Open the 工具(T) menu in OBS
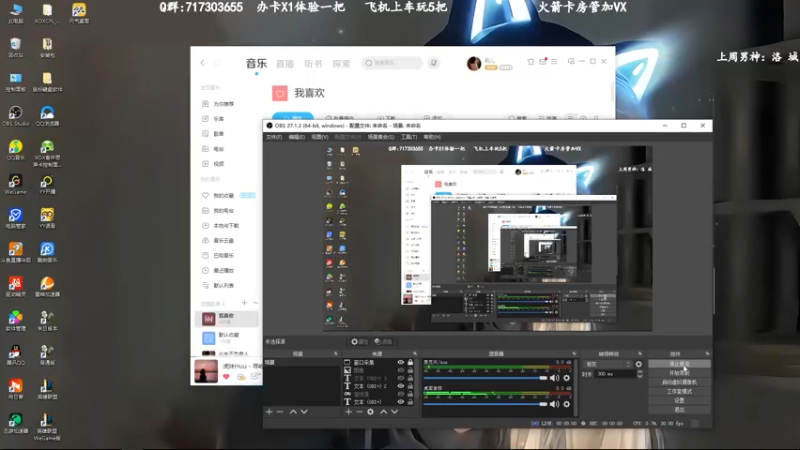800x450 pixels. [x=409, y=137]
